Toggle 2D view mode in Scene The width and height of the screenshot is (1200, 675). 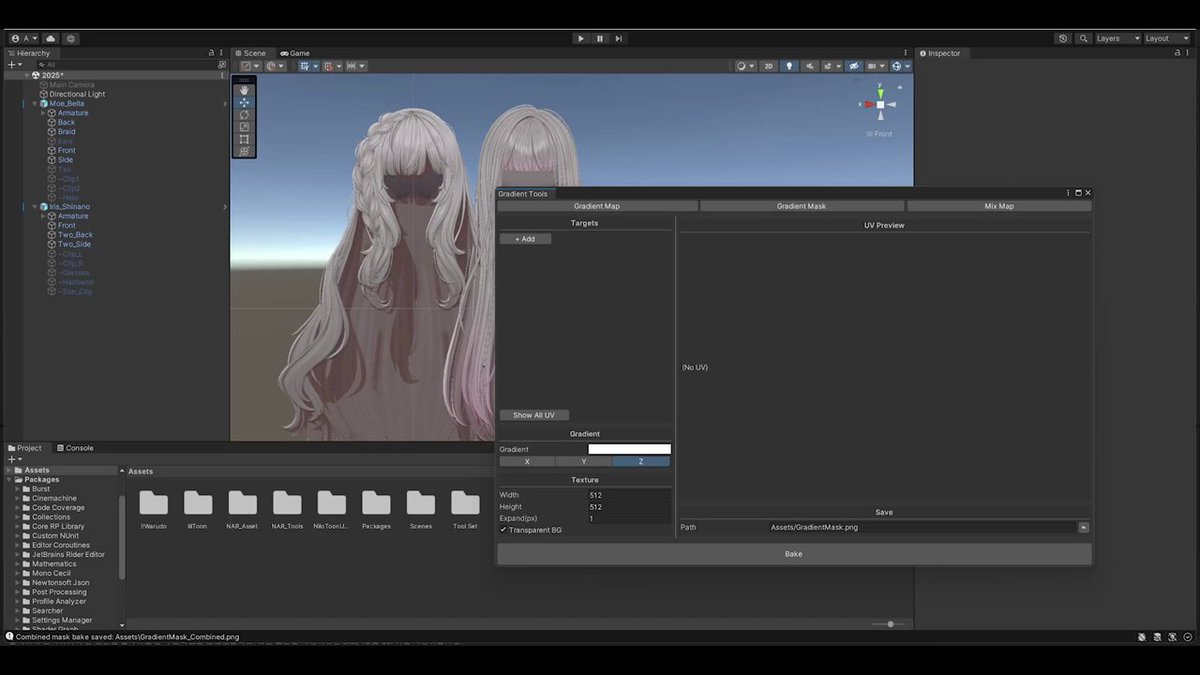pos(769,66)
